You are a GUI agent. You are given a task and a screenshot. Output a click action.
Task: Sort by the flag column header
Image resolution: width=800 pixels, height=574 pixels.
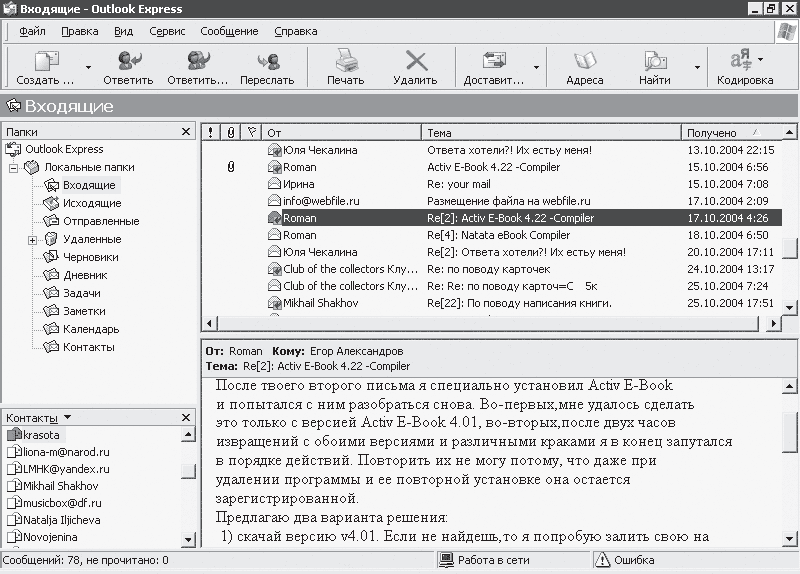click(x=251, y=132)
